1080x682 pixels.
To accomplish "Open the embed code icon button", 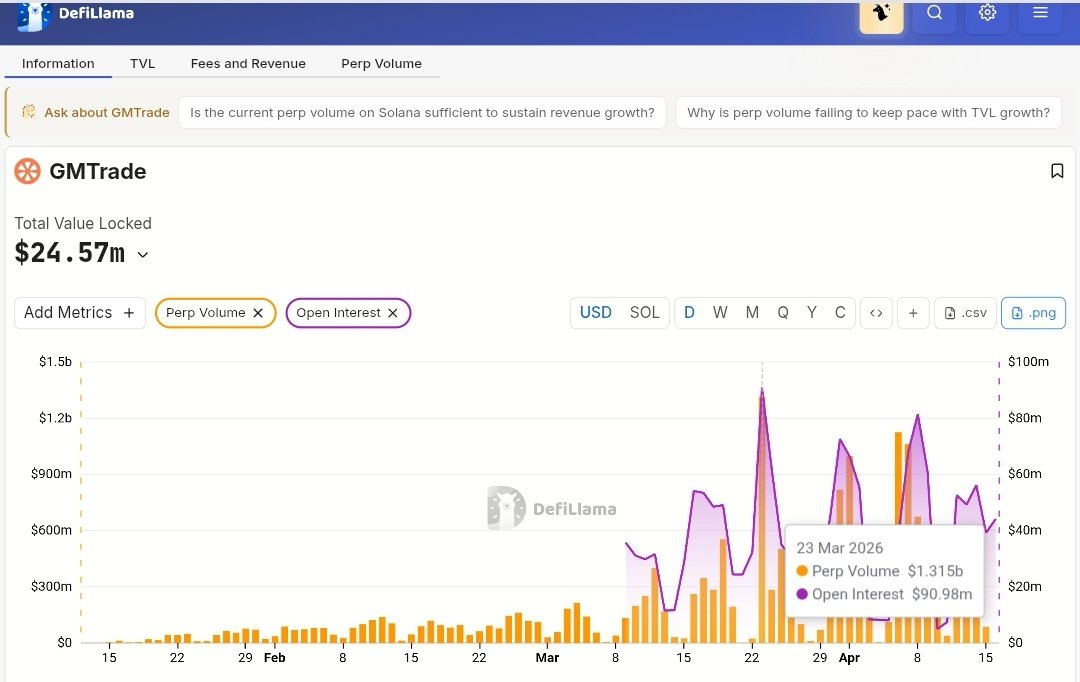I will [x=876, y=313].
